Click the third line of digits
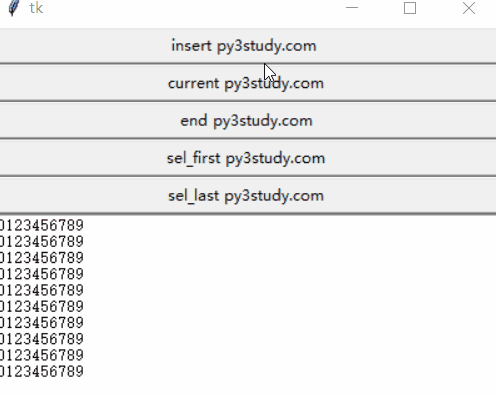Viewport: 496px width, 395px height. (x=42, y=258)
